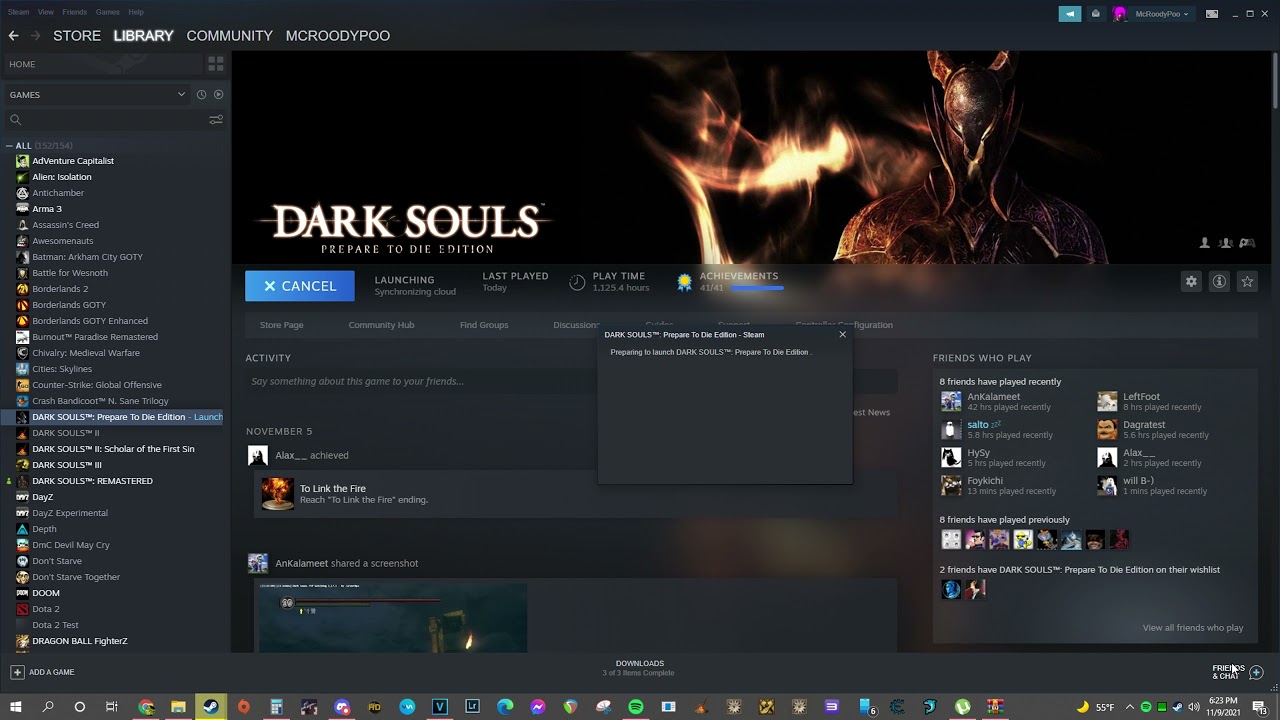This screenshot has width=1280, height=720.
Task: Open the Steam menu
Action: (x=19, y=12)
